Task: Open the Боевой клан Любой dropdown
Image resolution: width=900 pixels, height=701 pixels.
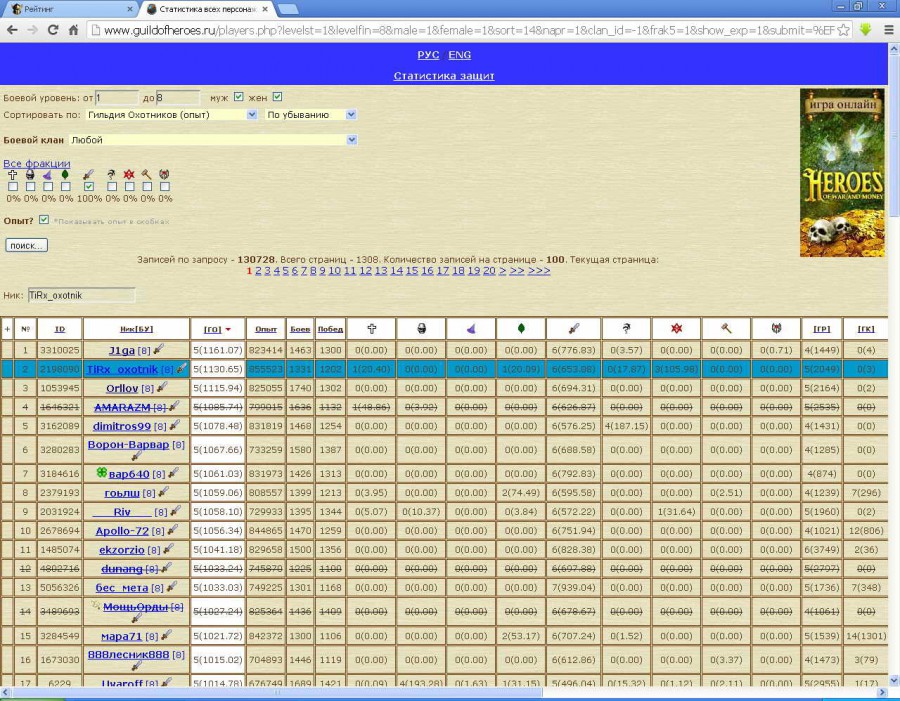Action: 213,140
